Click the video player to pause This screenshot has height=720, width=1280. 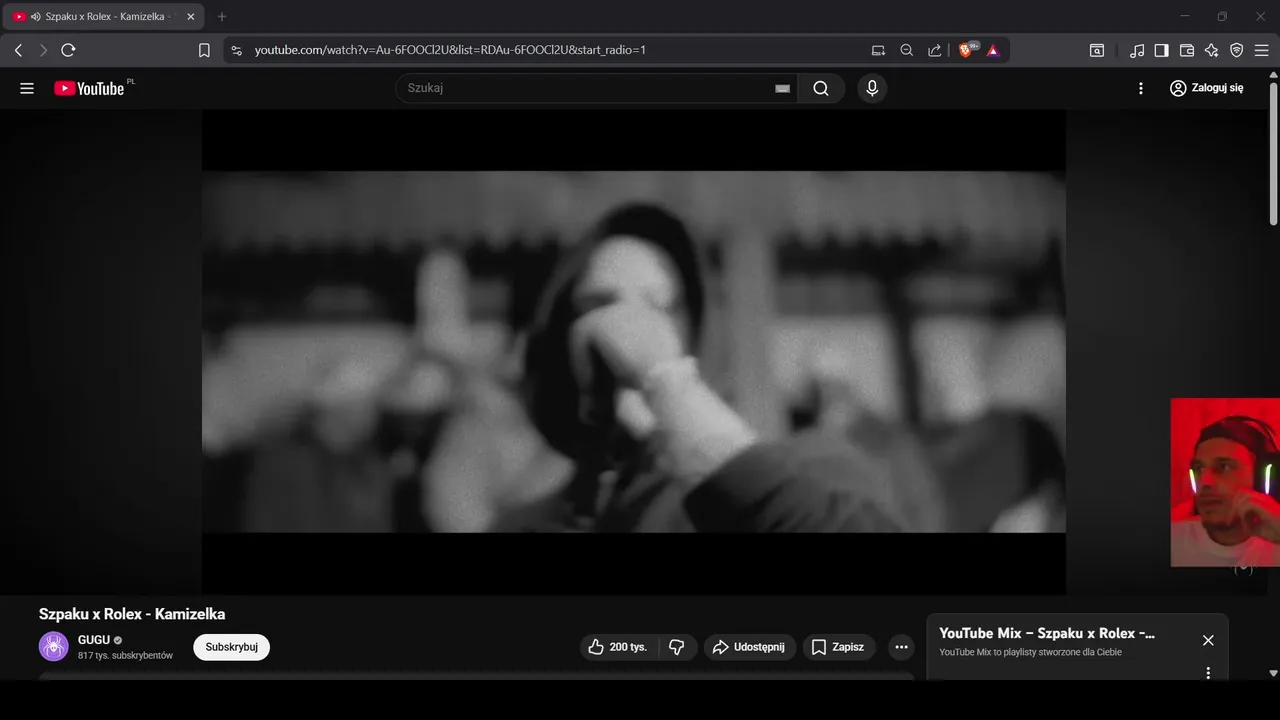point(634,352)
